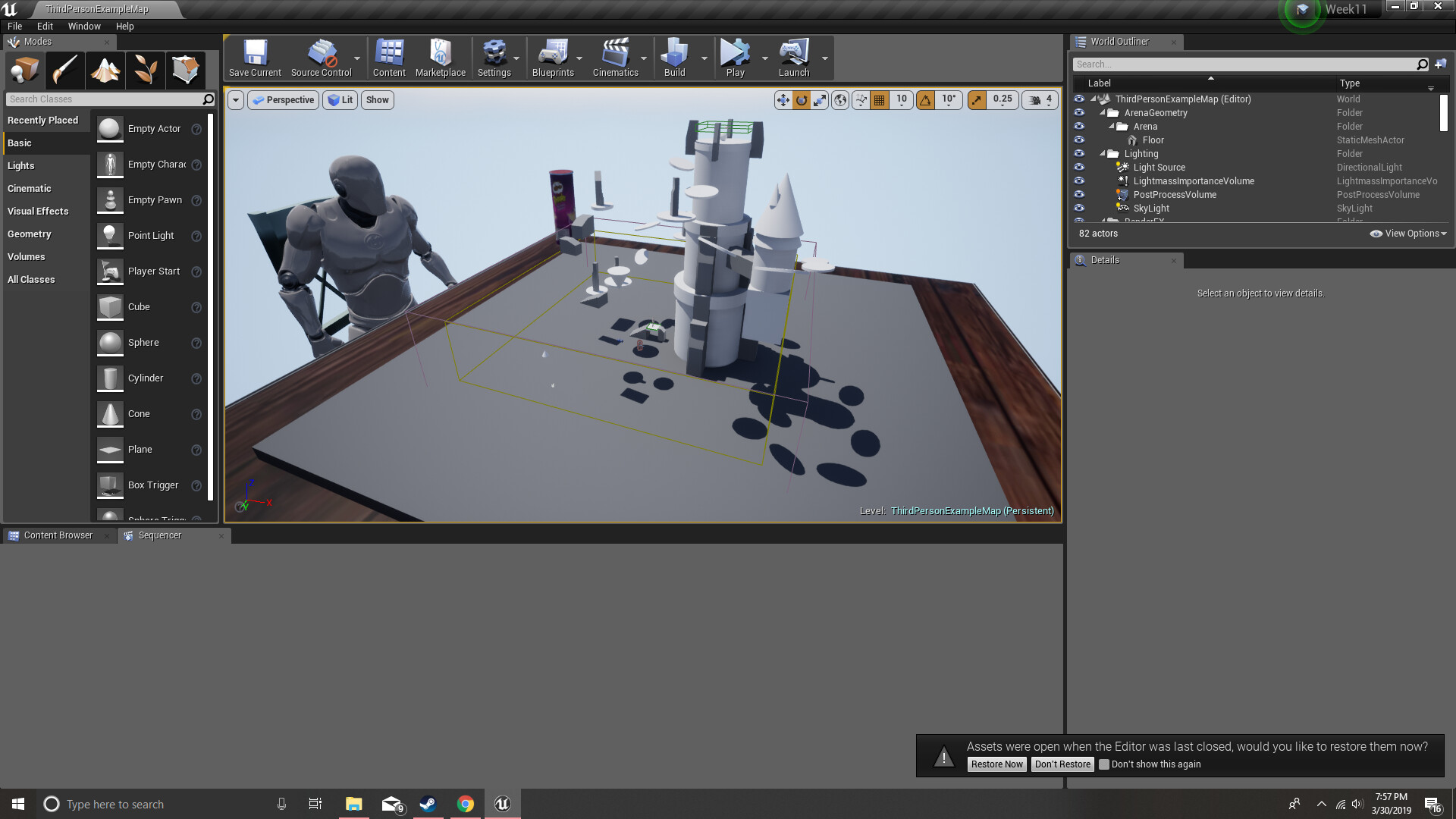This screenshot has height=819, width=1456.
Task: Click the Restore Now button
Action: [x=996, y=764]
